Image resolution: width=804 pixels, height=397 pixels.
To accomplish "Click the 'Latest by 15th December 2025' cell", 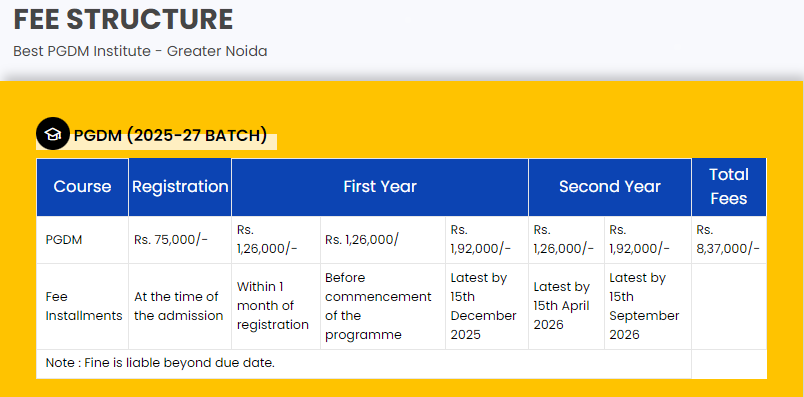I will click(487, 306).
